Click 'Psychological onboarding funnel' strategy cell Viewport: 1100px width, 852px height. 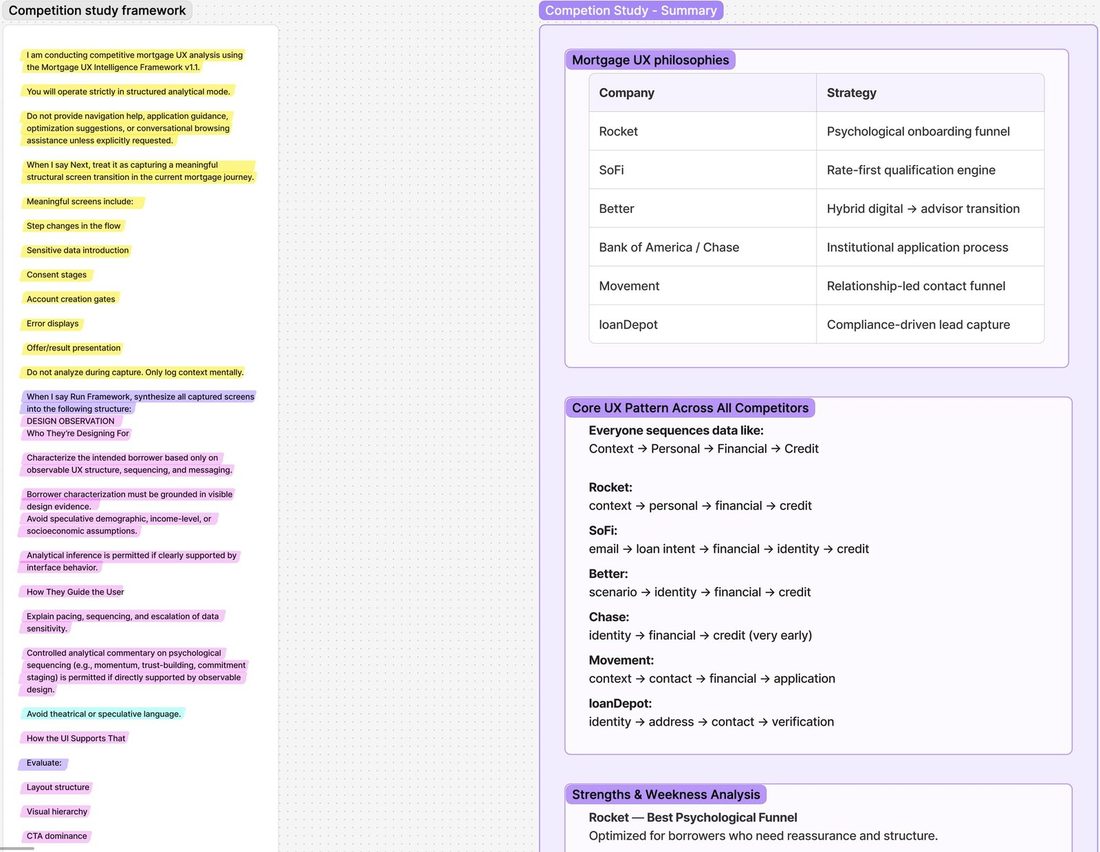(x=930, y=131)
